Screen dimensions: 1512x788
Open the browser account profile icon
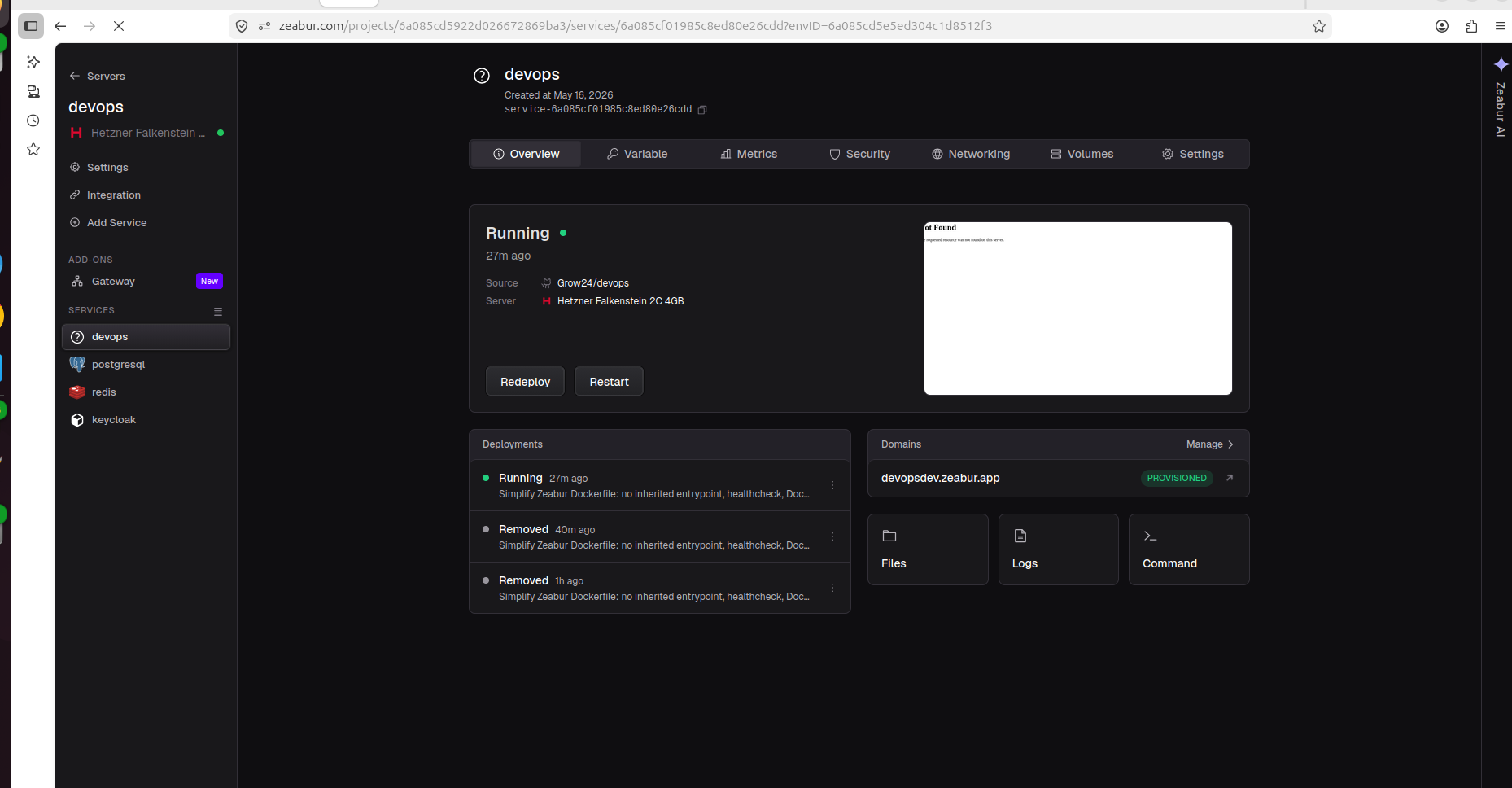pyautogui.click(x=1442, y=26)
